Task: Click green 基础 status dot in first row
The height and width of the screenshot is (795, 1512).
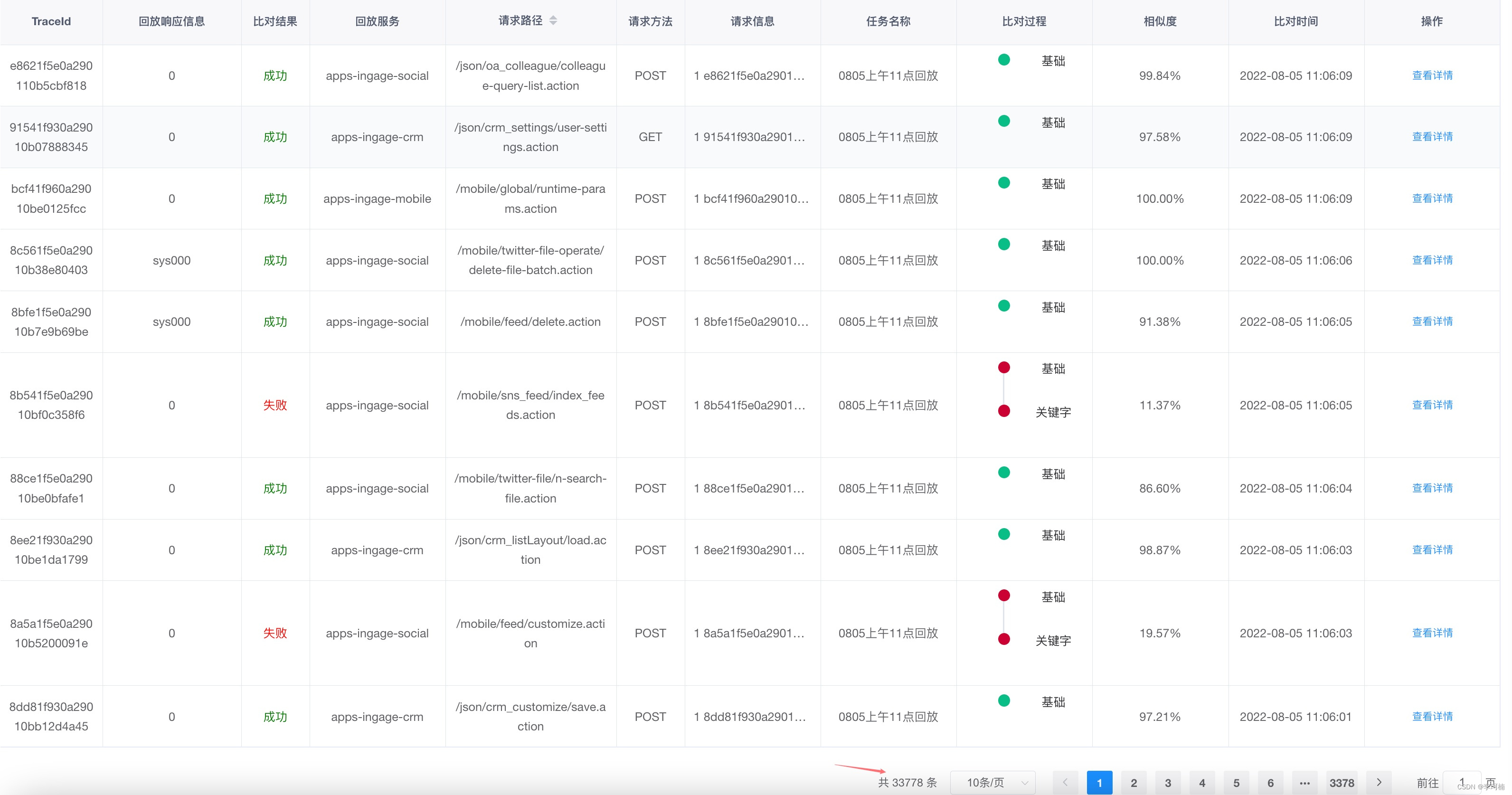Action: (x=1004, y=60)
